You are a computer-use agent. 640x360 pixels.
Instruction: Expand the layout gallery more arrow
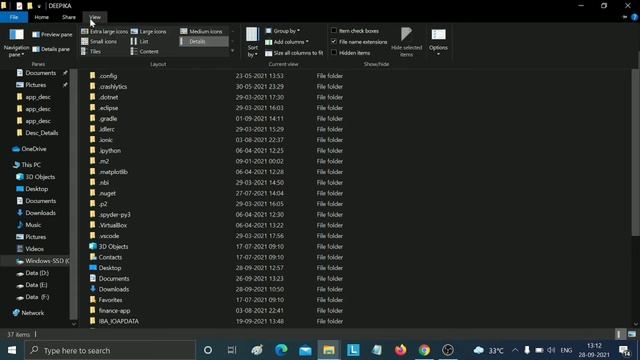pyautogui.click(x=233, y=51)
